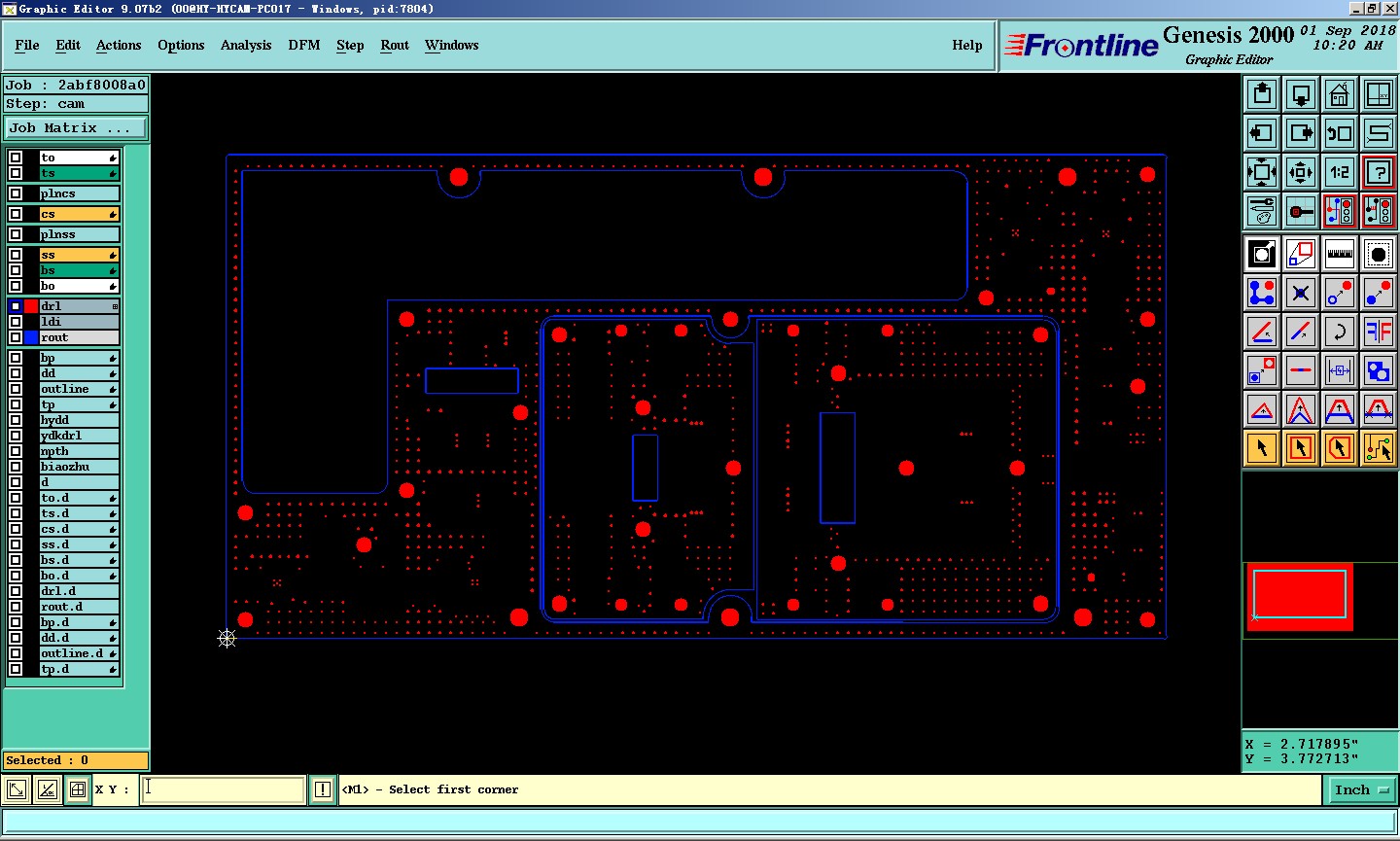Toggle display checkbox for layer npth
The width and height of the screenshot is (1400, 841).
coord(16,451)
